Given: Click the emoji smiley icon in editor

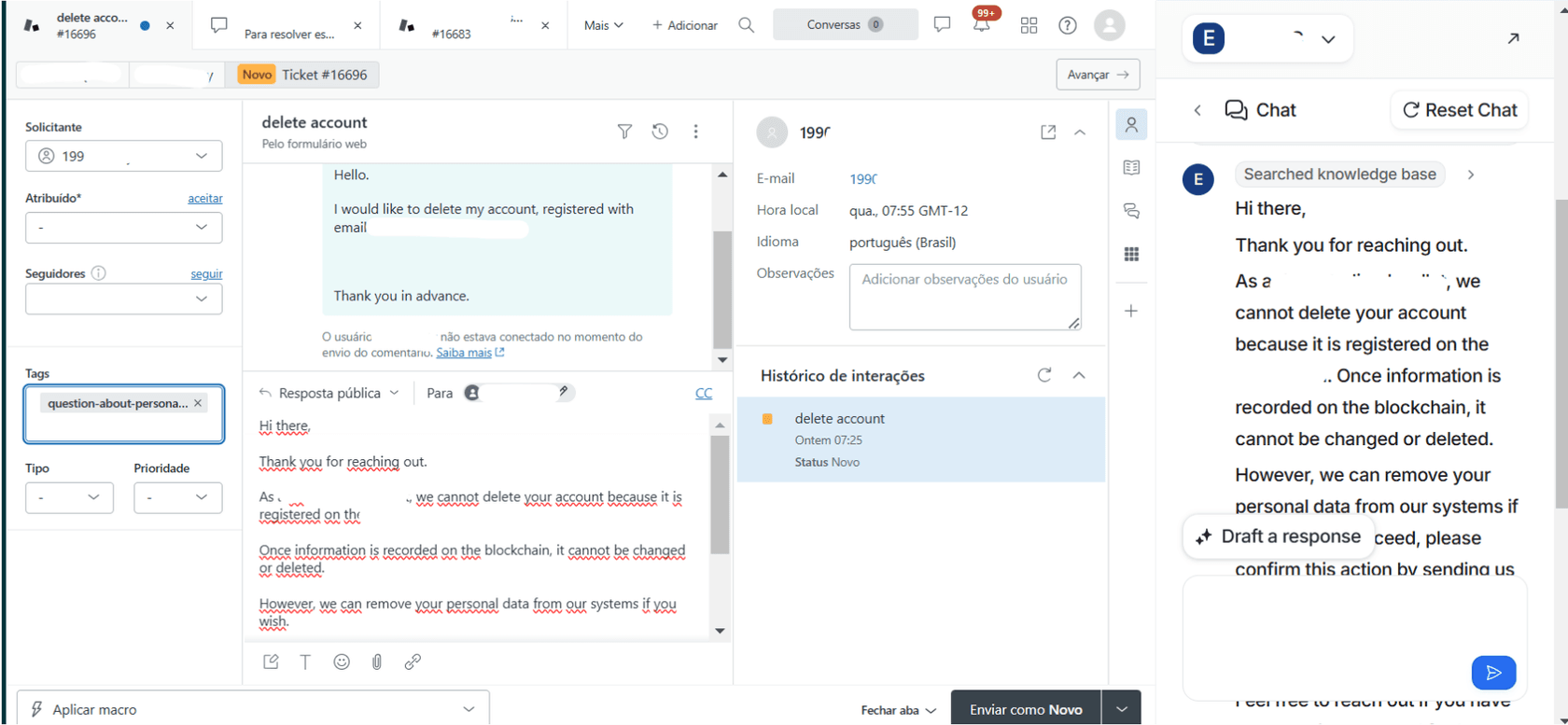Looking at the screenshot, I should (342, 662).
